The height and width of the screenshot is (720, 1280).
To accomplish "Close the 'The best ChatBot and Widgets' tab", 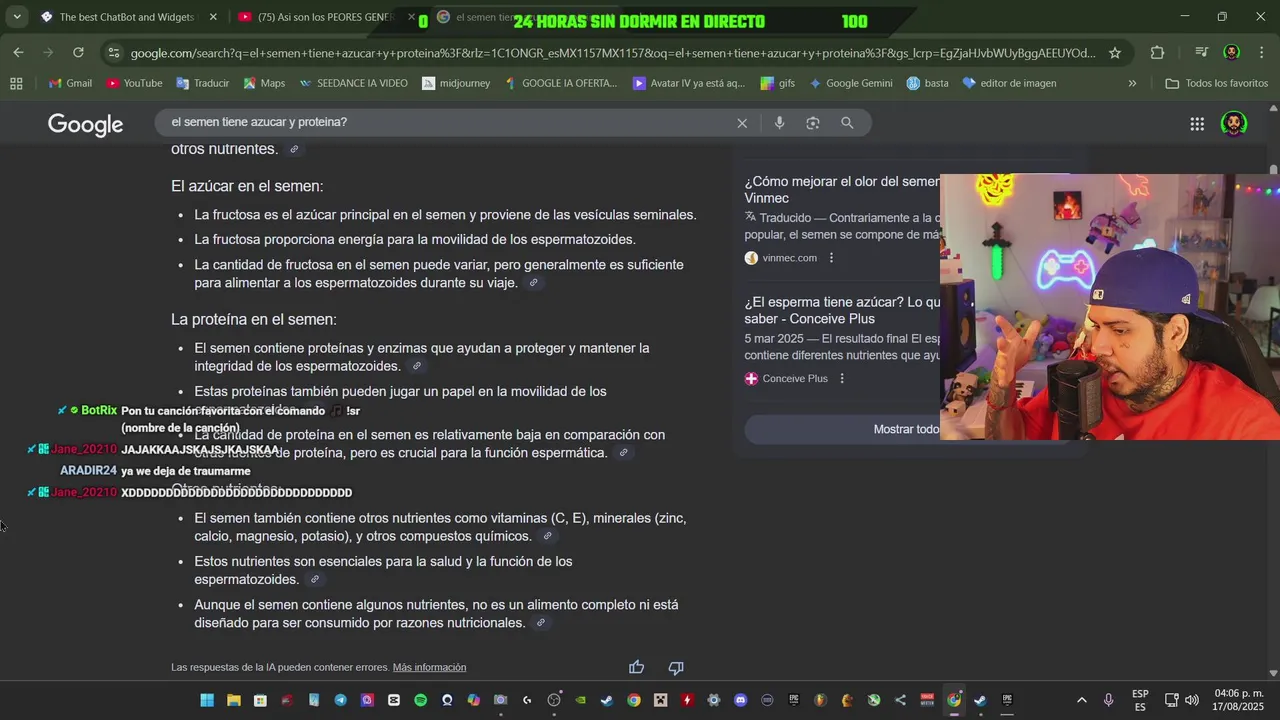I will 213,17.
